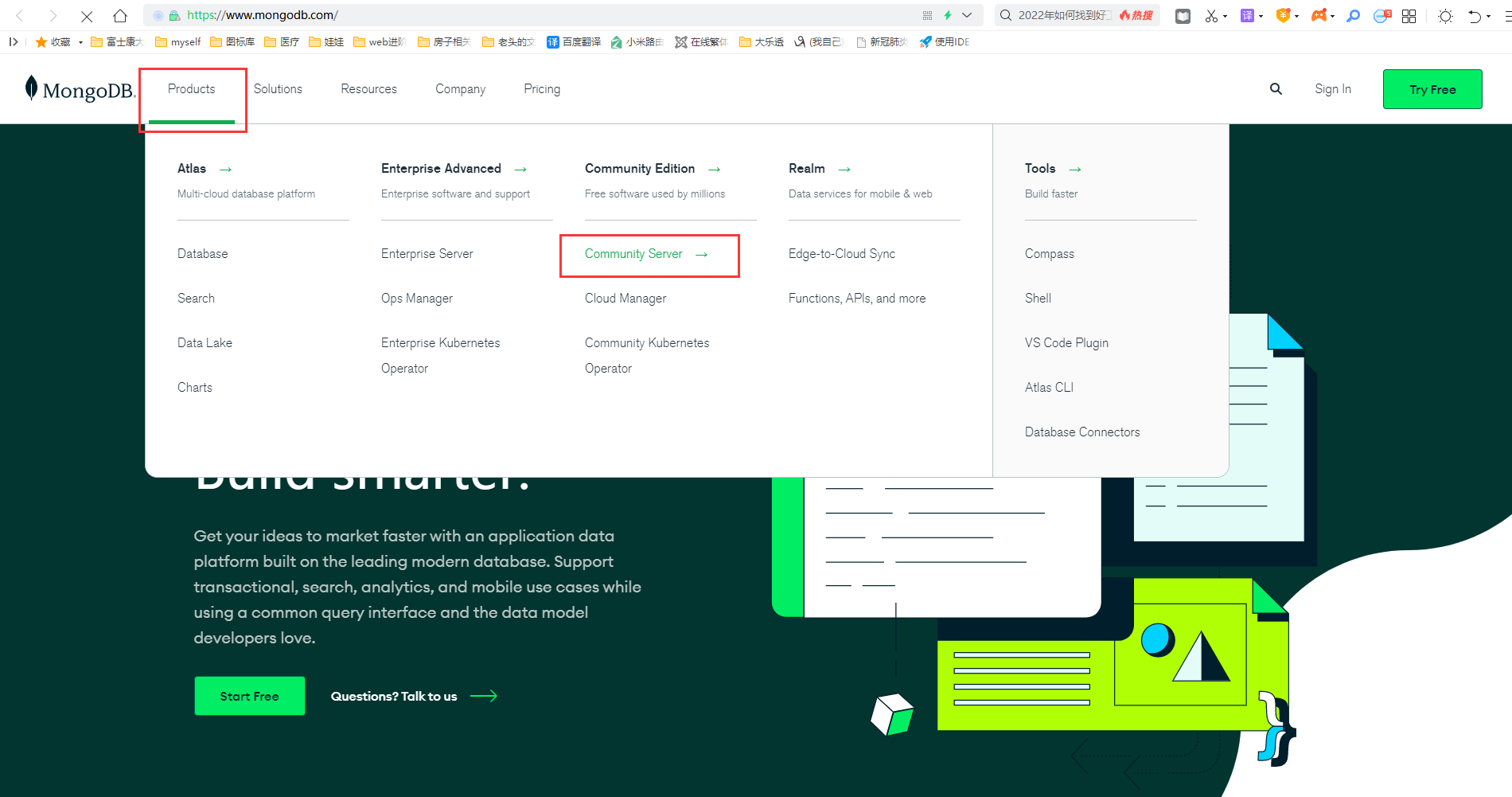Screen dimensions: 1512x797
Task: Click the QR code icon in address bar
Action: [927, 15]
